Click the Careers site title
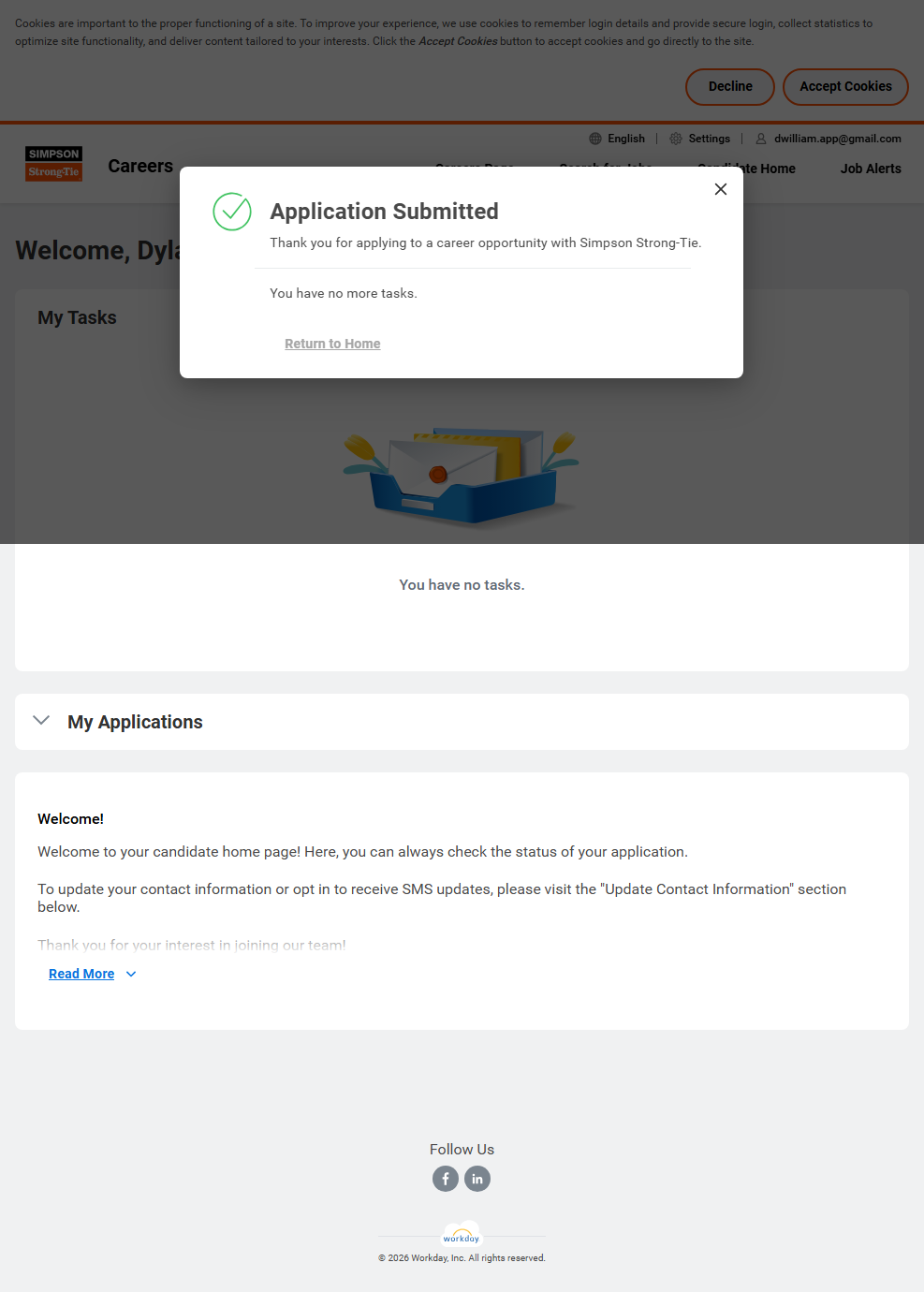Viewport: 924px width, 1292px height. [140, 166]
